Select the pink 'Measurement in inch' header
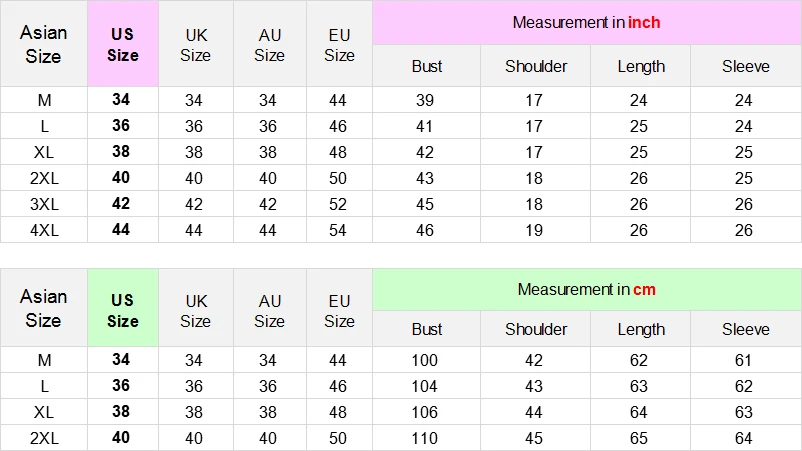Viewport: 802px width, 451px height. click(587, 22)
